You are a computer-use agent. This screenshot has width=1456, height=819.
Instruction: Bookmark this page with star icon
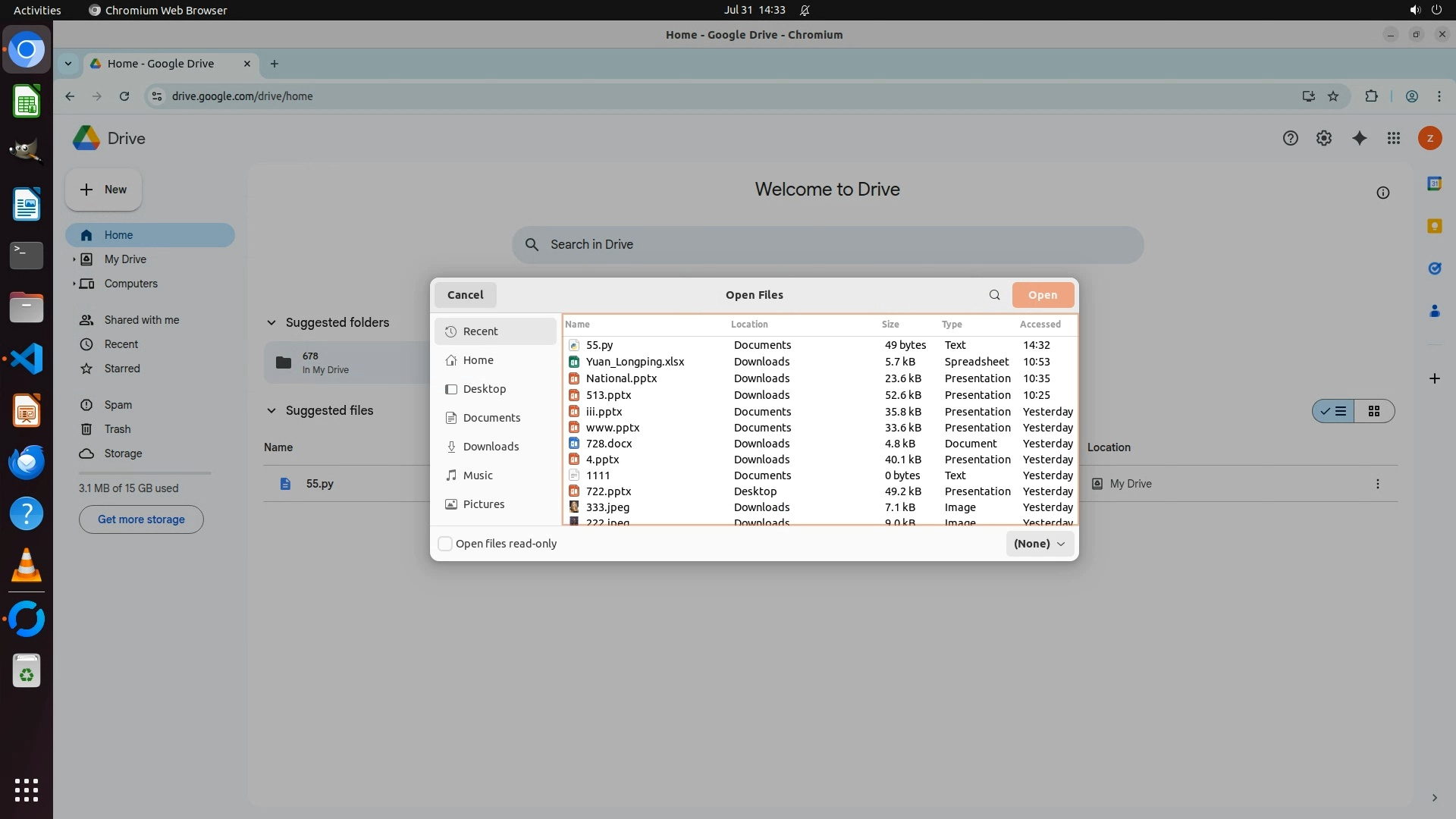point(1333,96)
